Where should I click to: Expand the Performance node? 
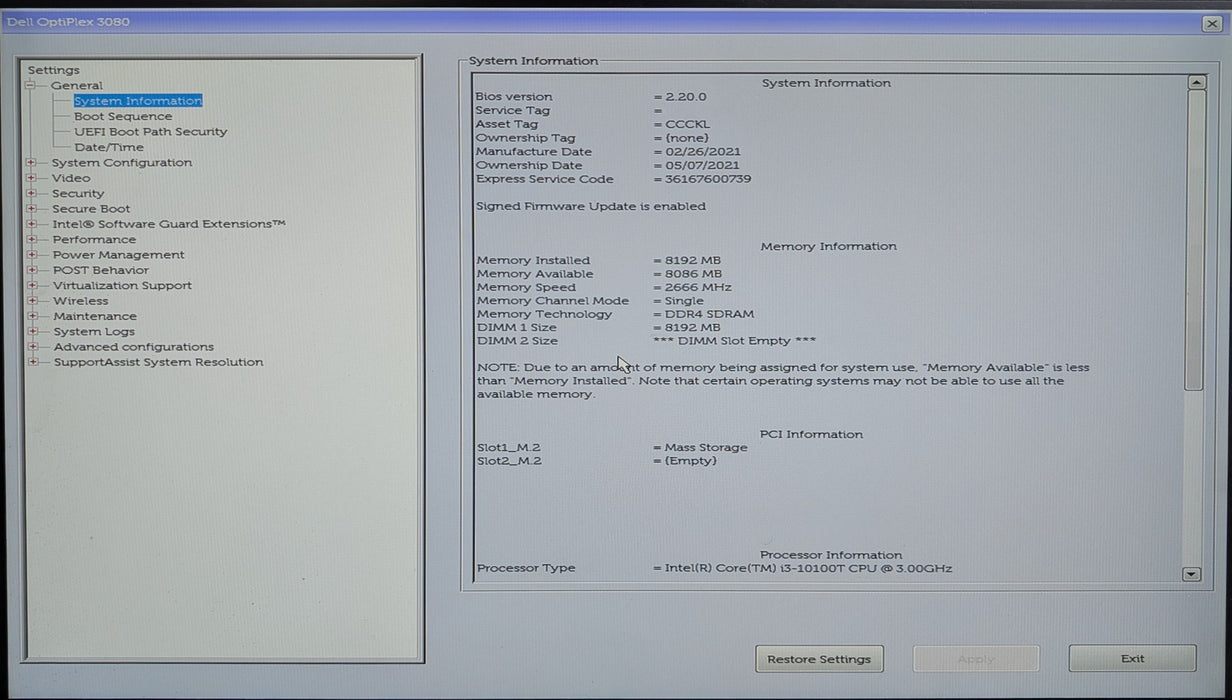(x=32, y=240)
